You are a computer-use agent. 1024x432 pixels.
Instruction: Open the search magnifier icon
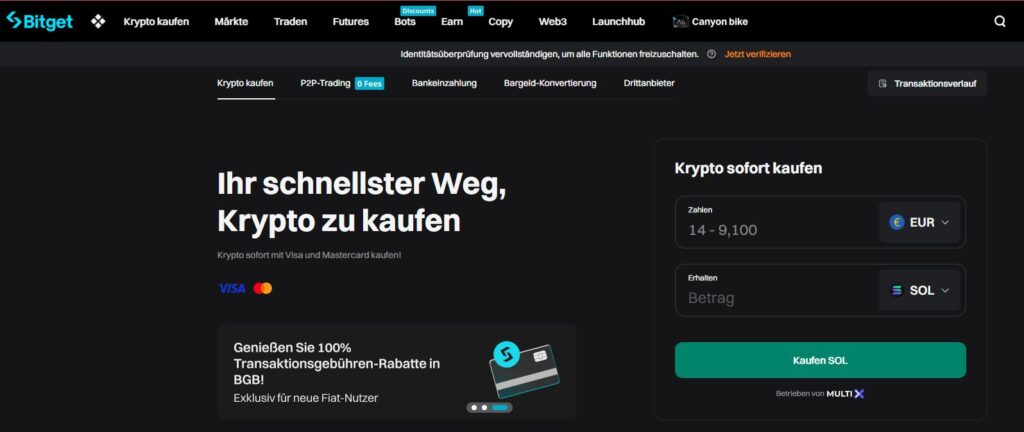pos(999,22)
